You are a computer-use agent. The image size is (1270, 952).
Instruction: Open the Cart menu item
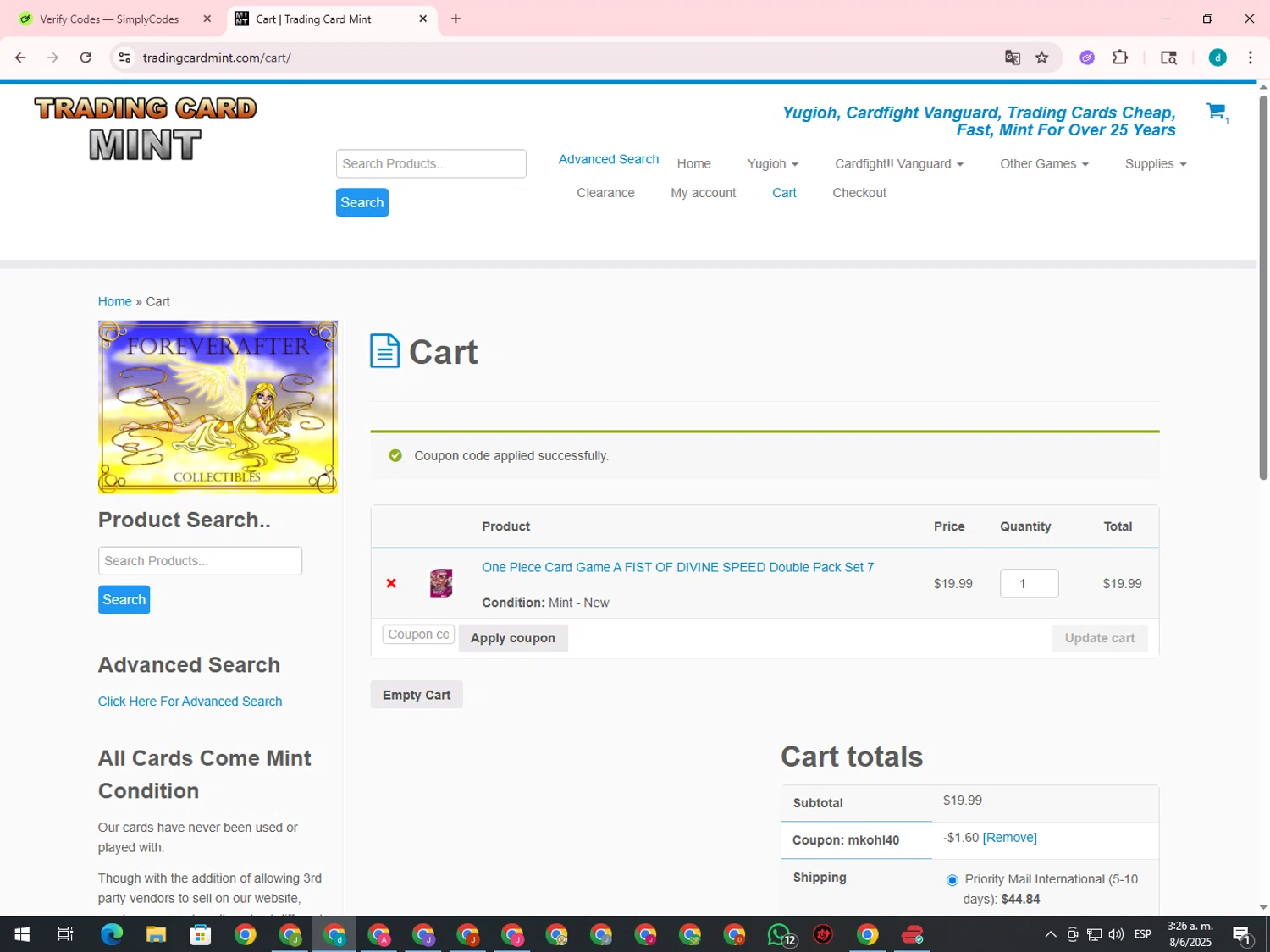[x=784, y=193]
